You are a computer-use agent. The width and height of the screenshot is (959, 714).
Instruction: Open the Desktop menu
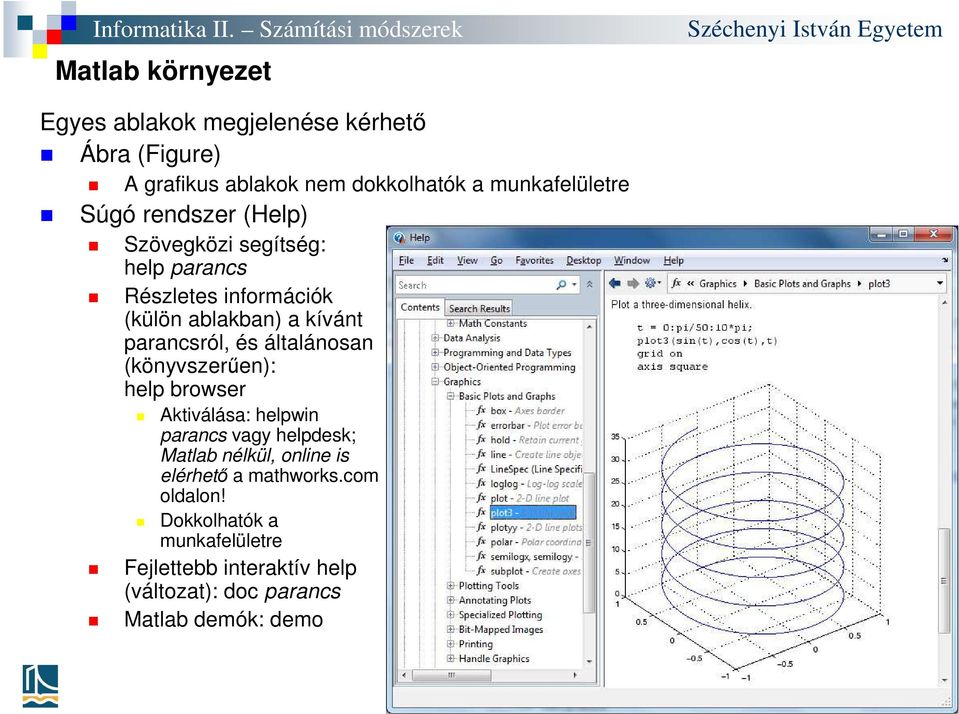pyautogui.click(x=583, y=261)
